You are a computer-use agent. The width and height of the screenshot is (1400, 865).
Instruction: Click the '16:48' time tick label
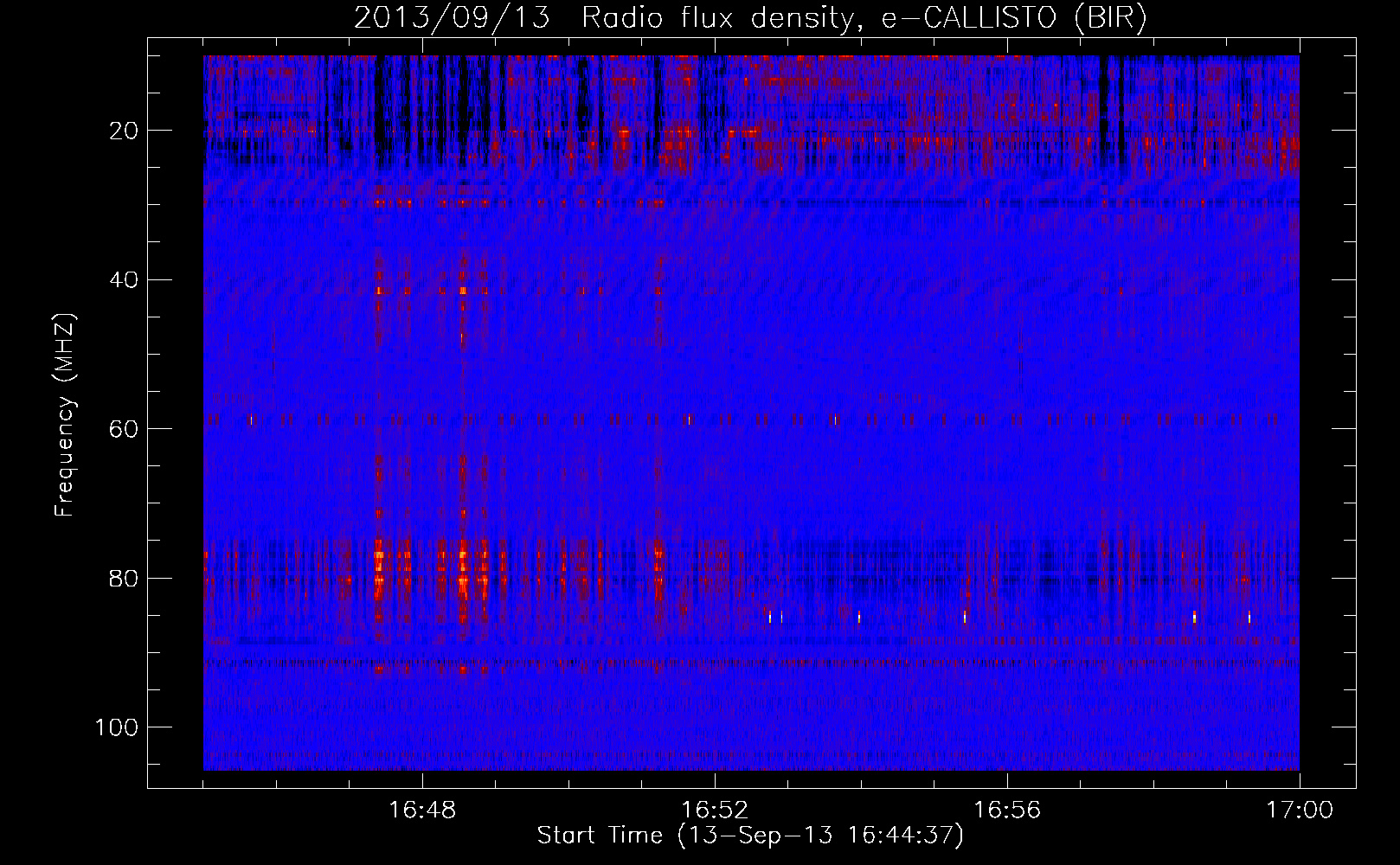click(422, 811)
